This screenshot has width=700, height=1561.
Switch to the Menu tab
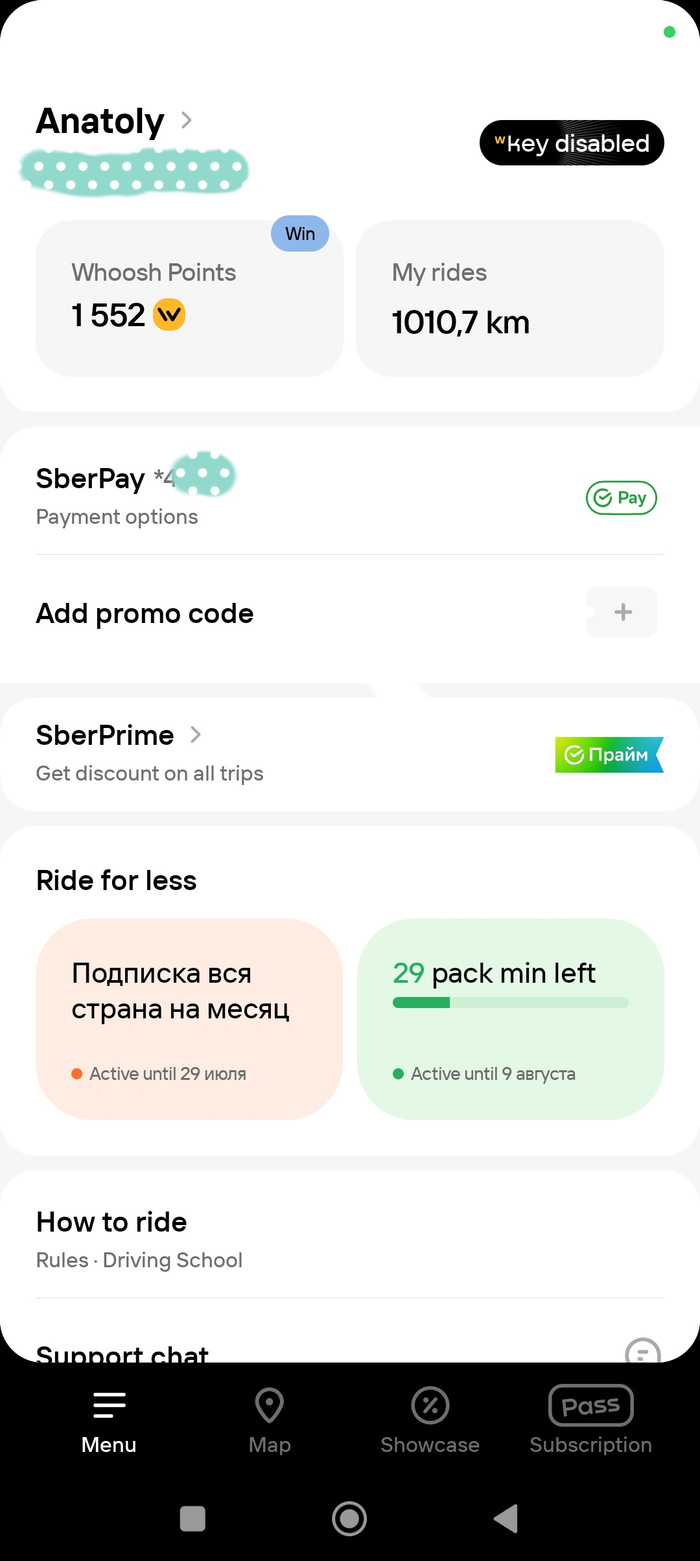pyautogui.click(x=109, y=1421)
